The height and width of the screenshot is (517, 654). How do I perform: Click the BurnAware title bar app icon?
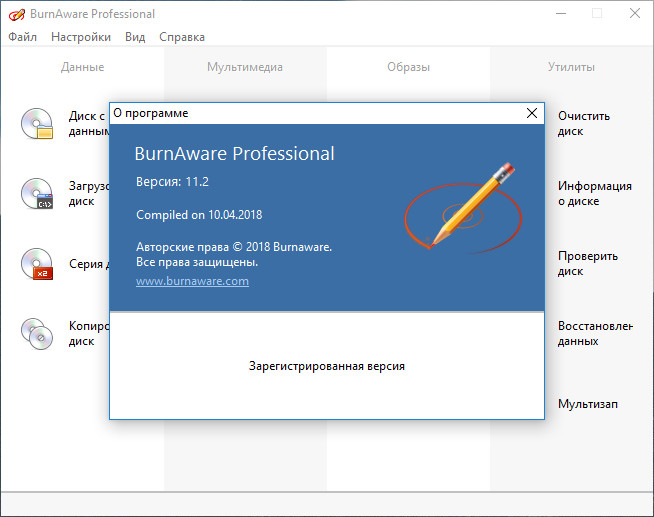(15, 14)
